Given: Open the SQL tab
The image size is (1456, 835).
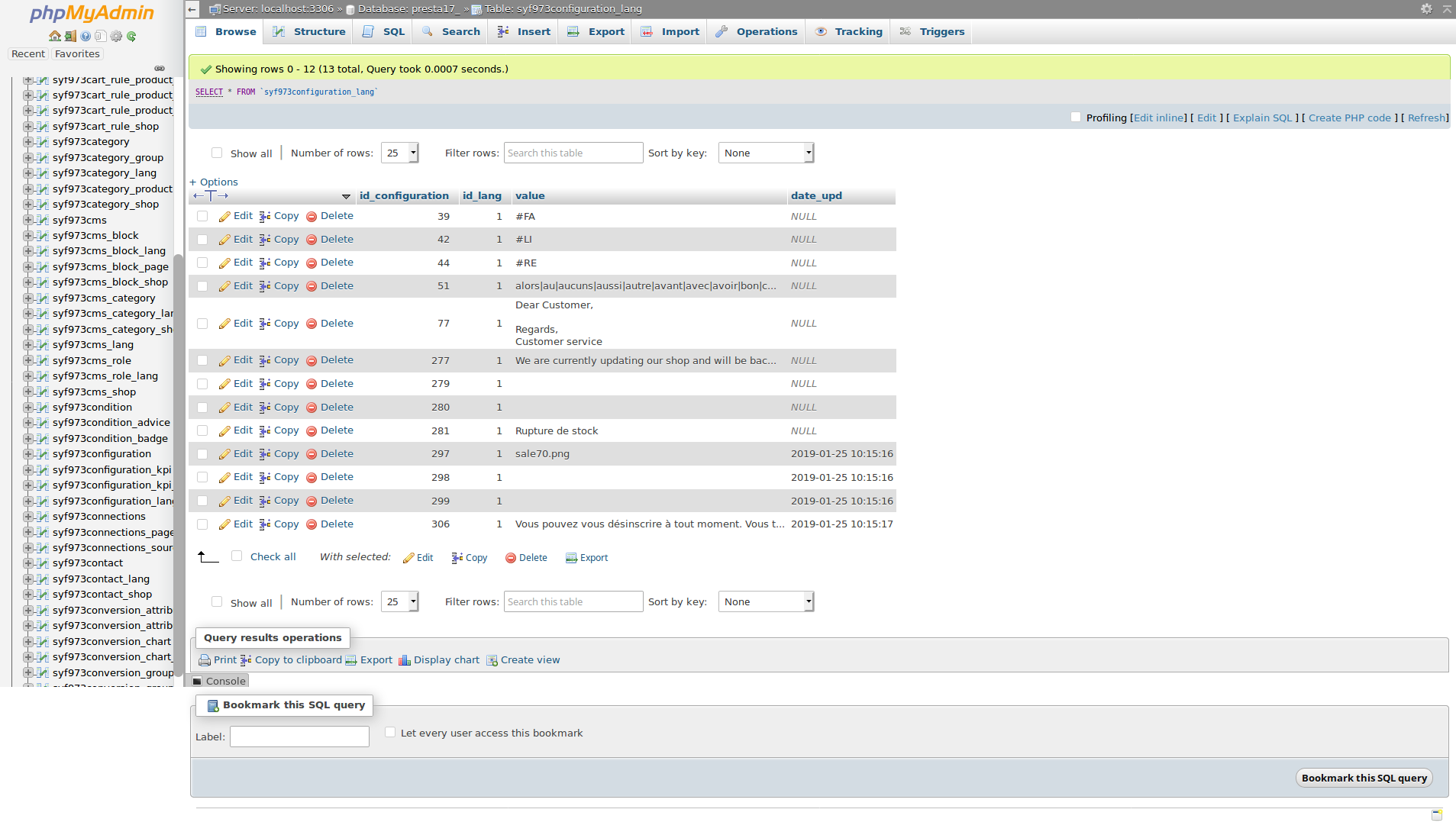Looking at the screenshot, I should tap(384, 31).
